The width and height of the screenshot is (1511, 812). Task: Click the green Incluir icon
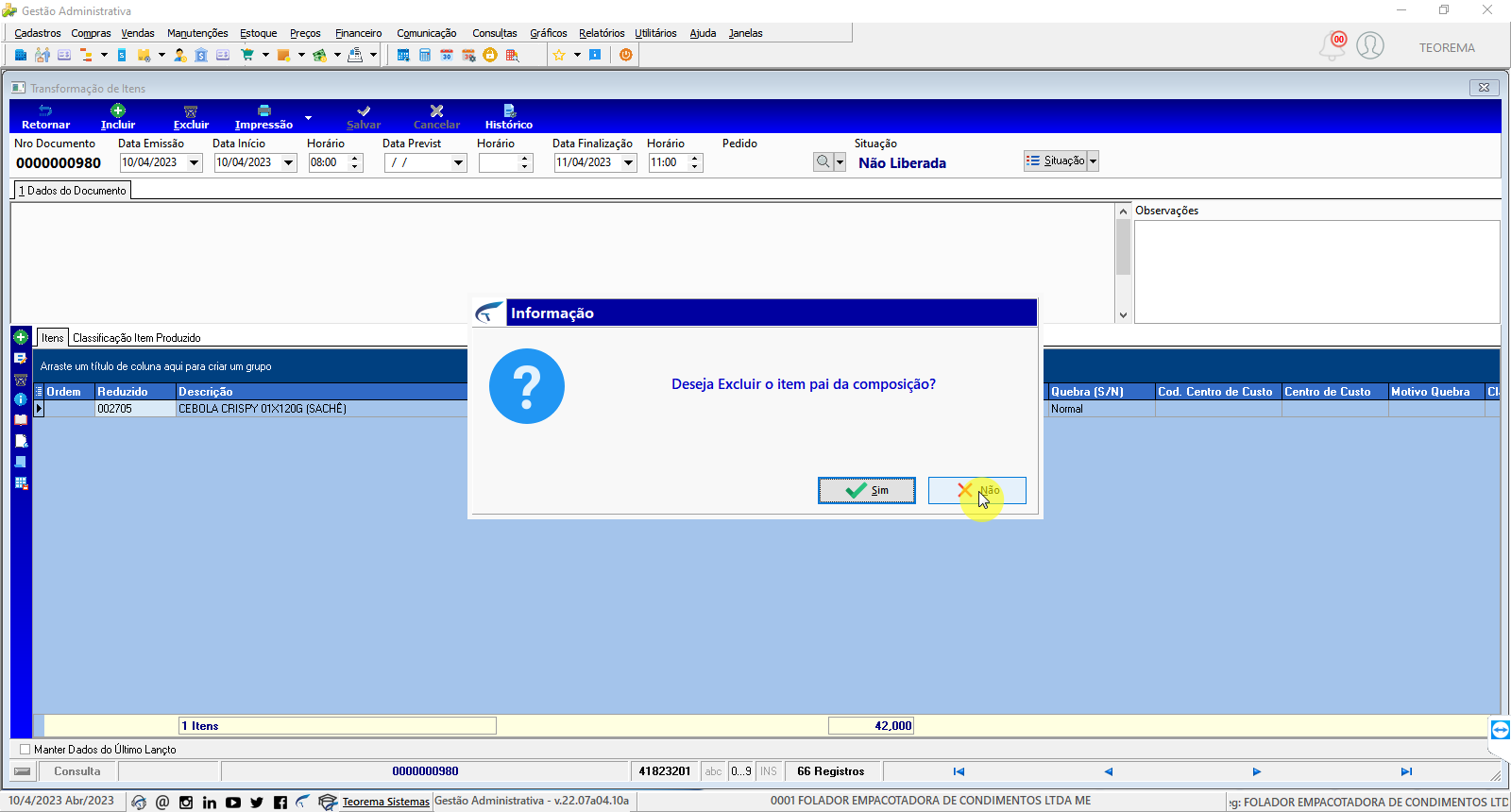coord(118,110)
